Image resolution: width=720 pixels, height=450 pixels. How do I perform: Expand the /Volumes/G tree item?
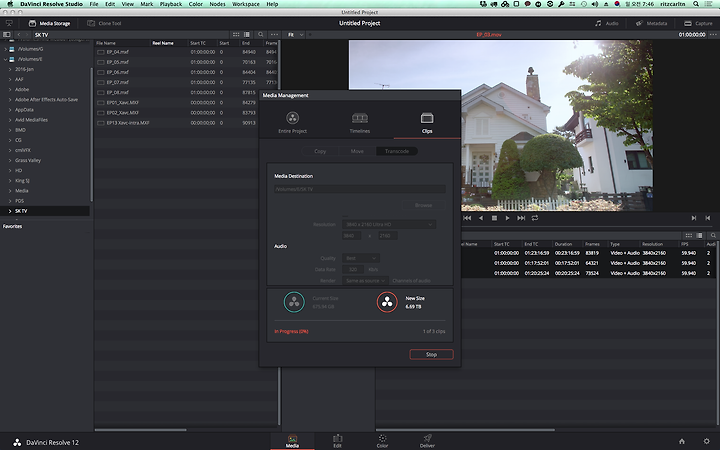tap(6, 49)
